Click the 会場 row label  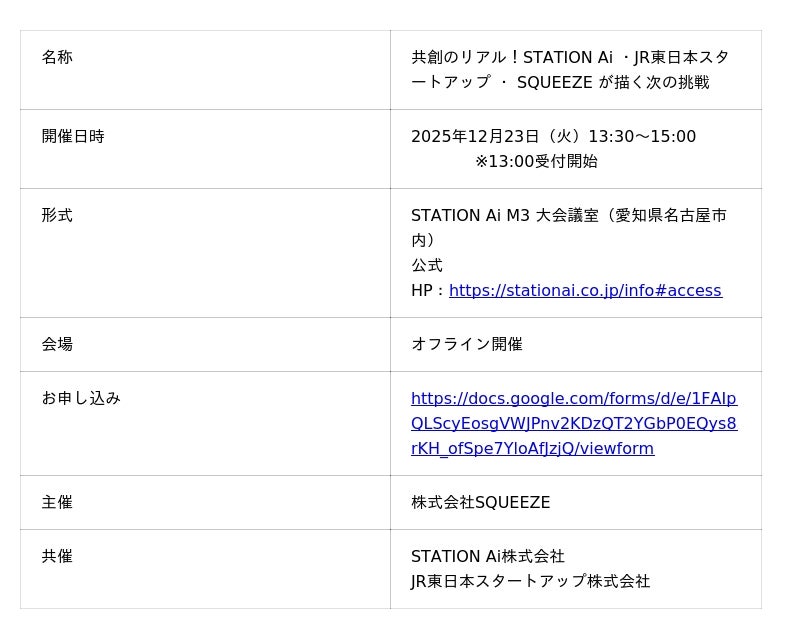[57, 345]
